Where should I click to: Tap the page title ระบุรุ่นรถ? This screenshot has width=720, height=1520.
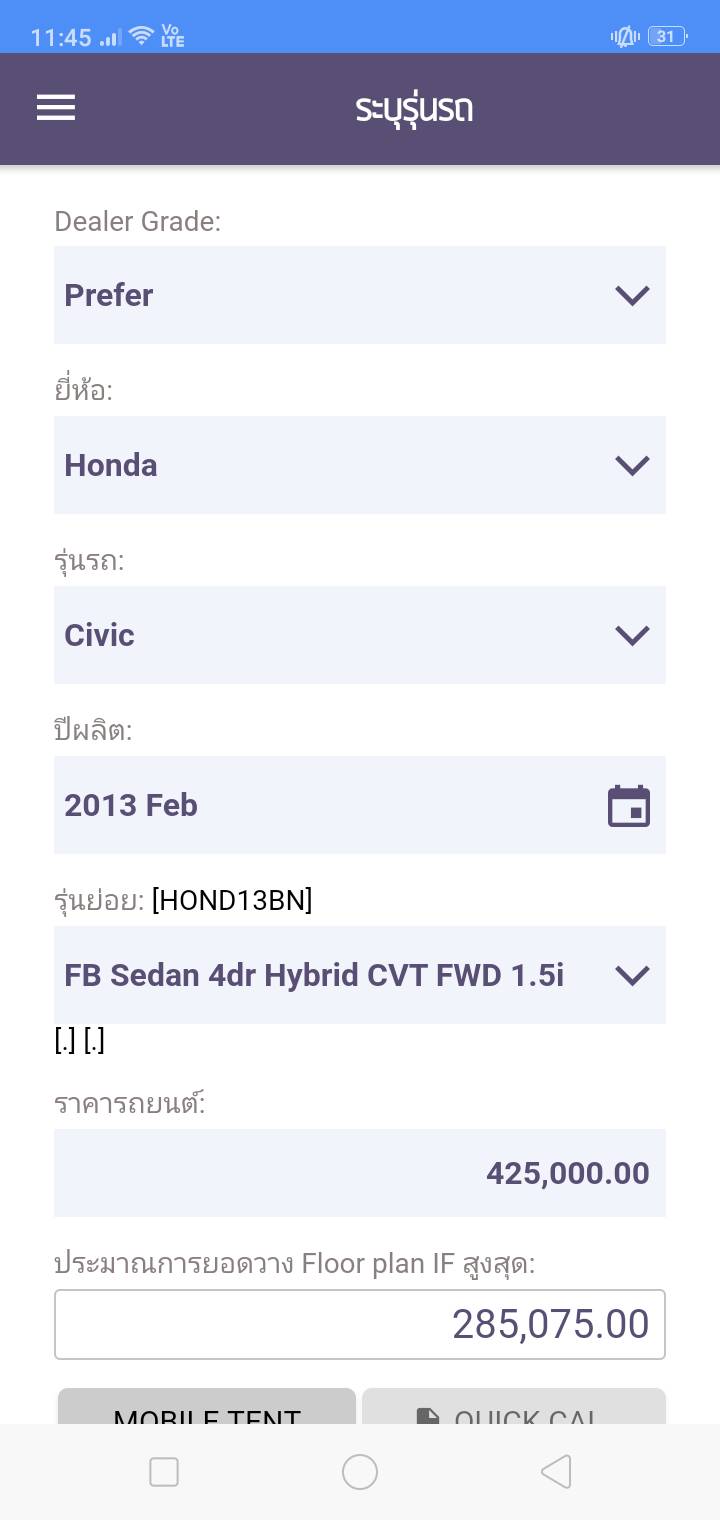coord(414,108)
